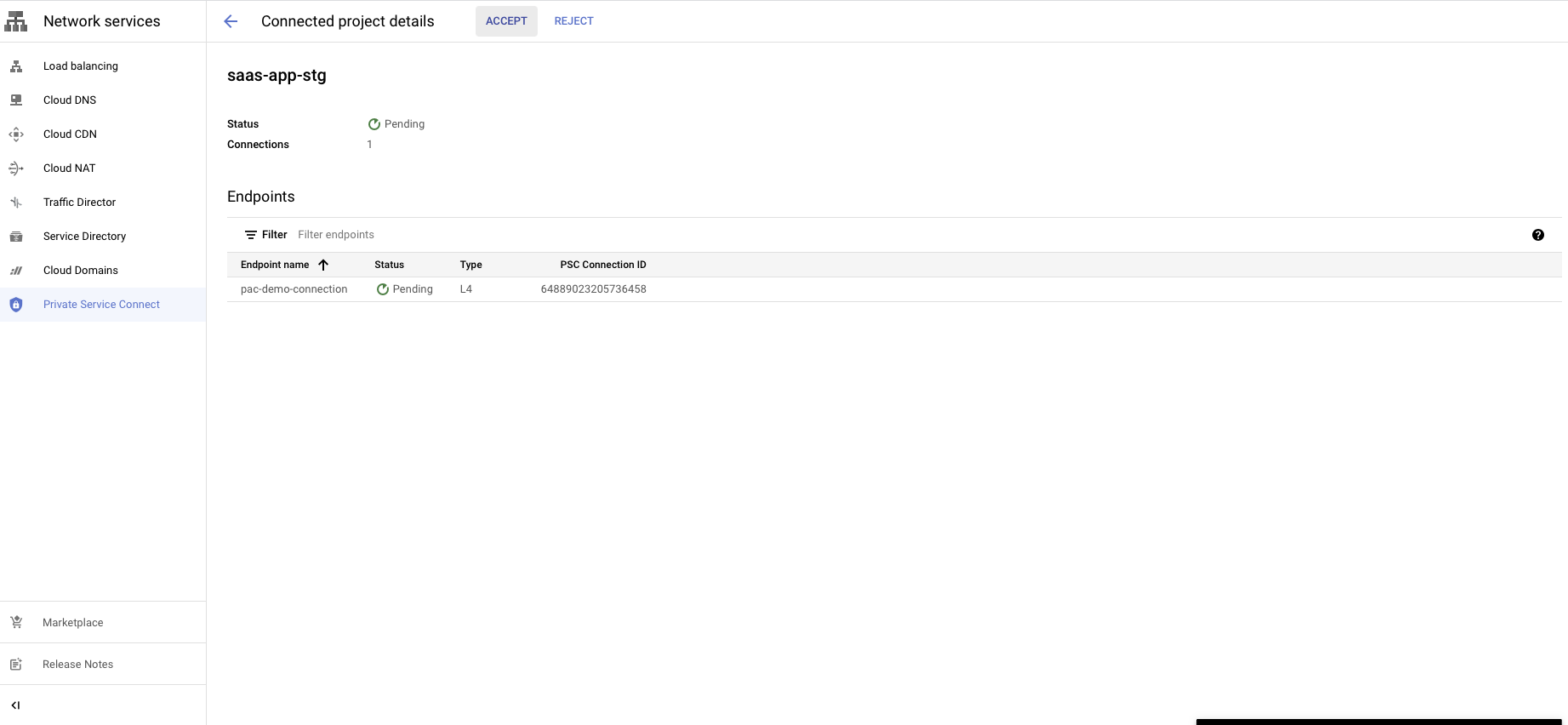Click the Service Directory sidebar icon

point(16,237)
